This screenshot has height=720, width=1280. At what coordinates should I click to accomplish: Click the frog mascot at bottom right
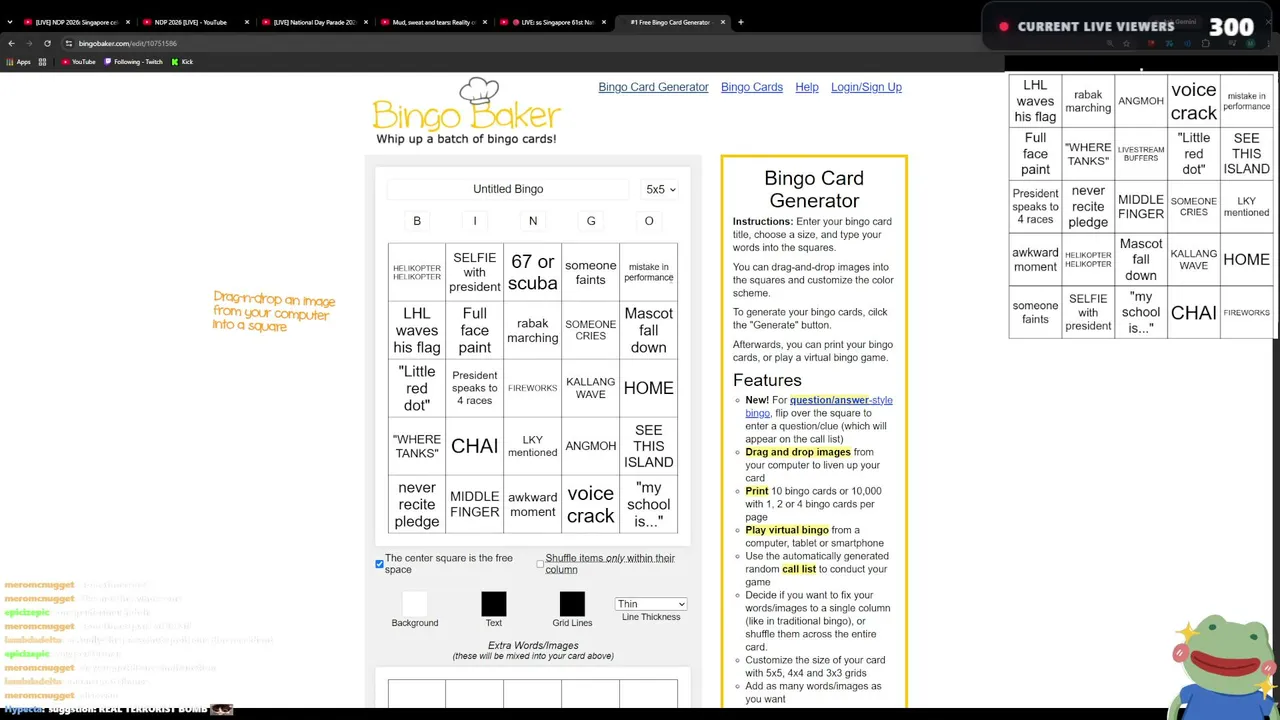coord(1227,668)
